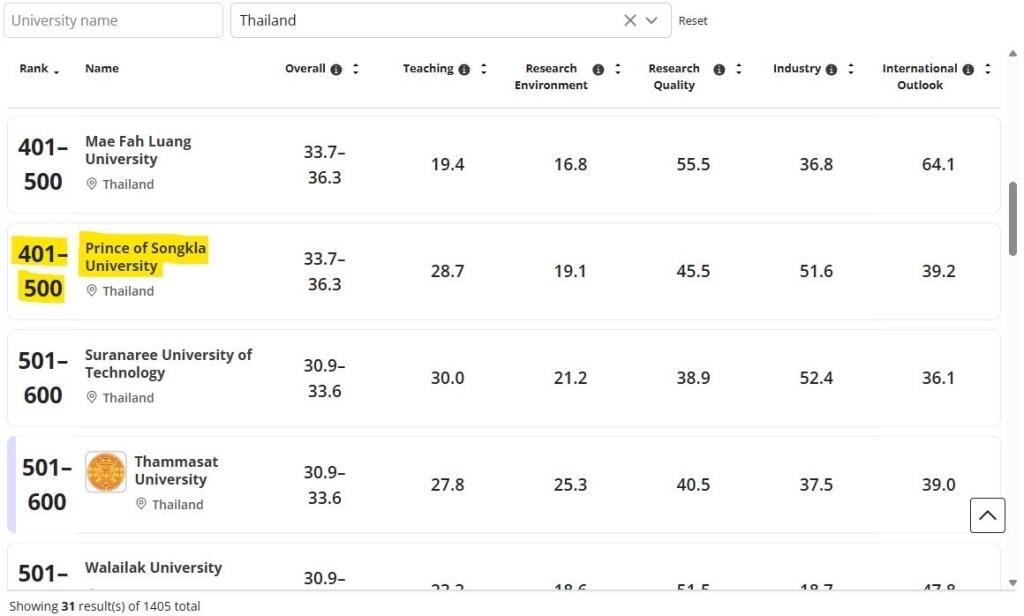Click the Research Quality info icon
1024x616 pixels.
click(x=719, y=69)
